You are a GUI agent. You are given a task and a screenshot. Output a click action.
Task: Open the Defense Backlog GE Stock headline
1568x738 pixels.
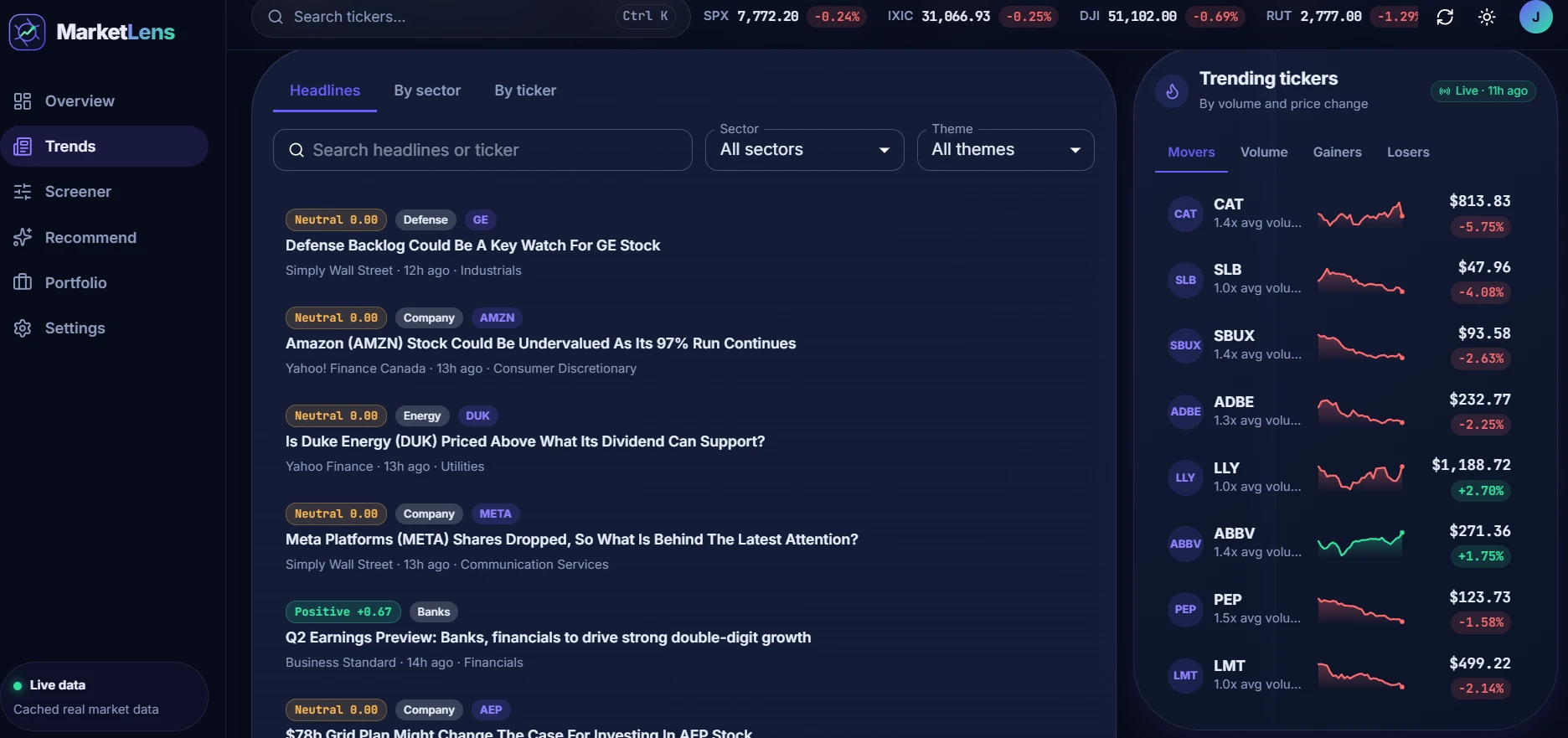click(472, 245)
